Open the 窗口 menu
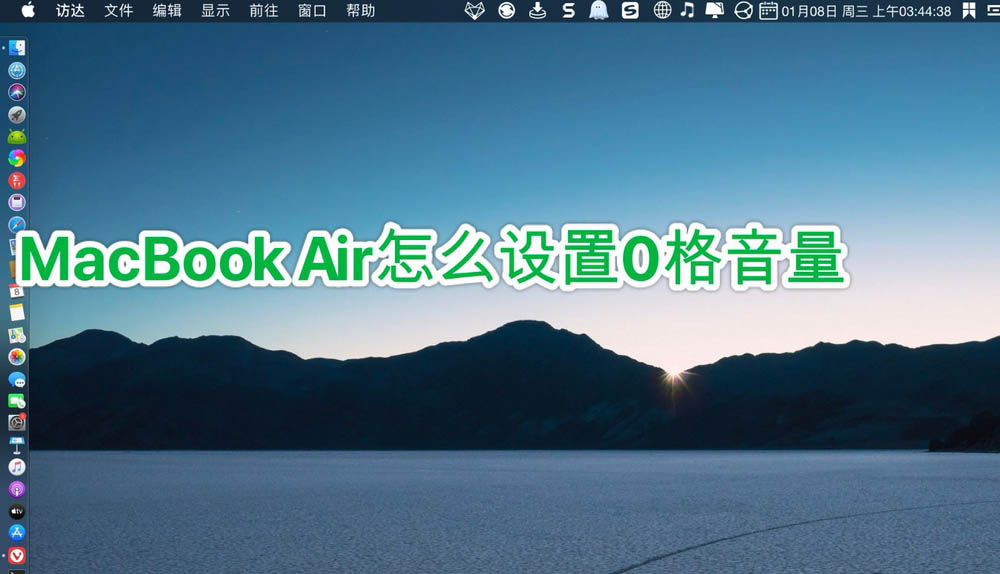Screen dimensions: 1000x574 (x=312, y=11)
